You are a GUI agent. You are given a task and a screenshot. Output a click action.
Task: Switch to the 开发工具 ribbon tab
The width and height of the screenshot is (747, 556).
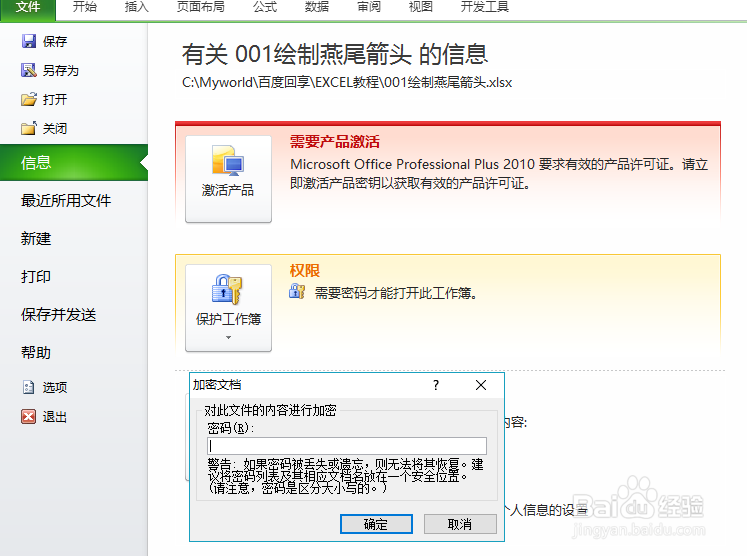tap(485, 7)
